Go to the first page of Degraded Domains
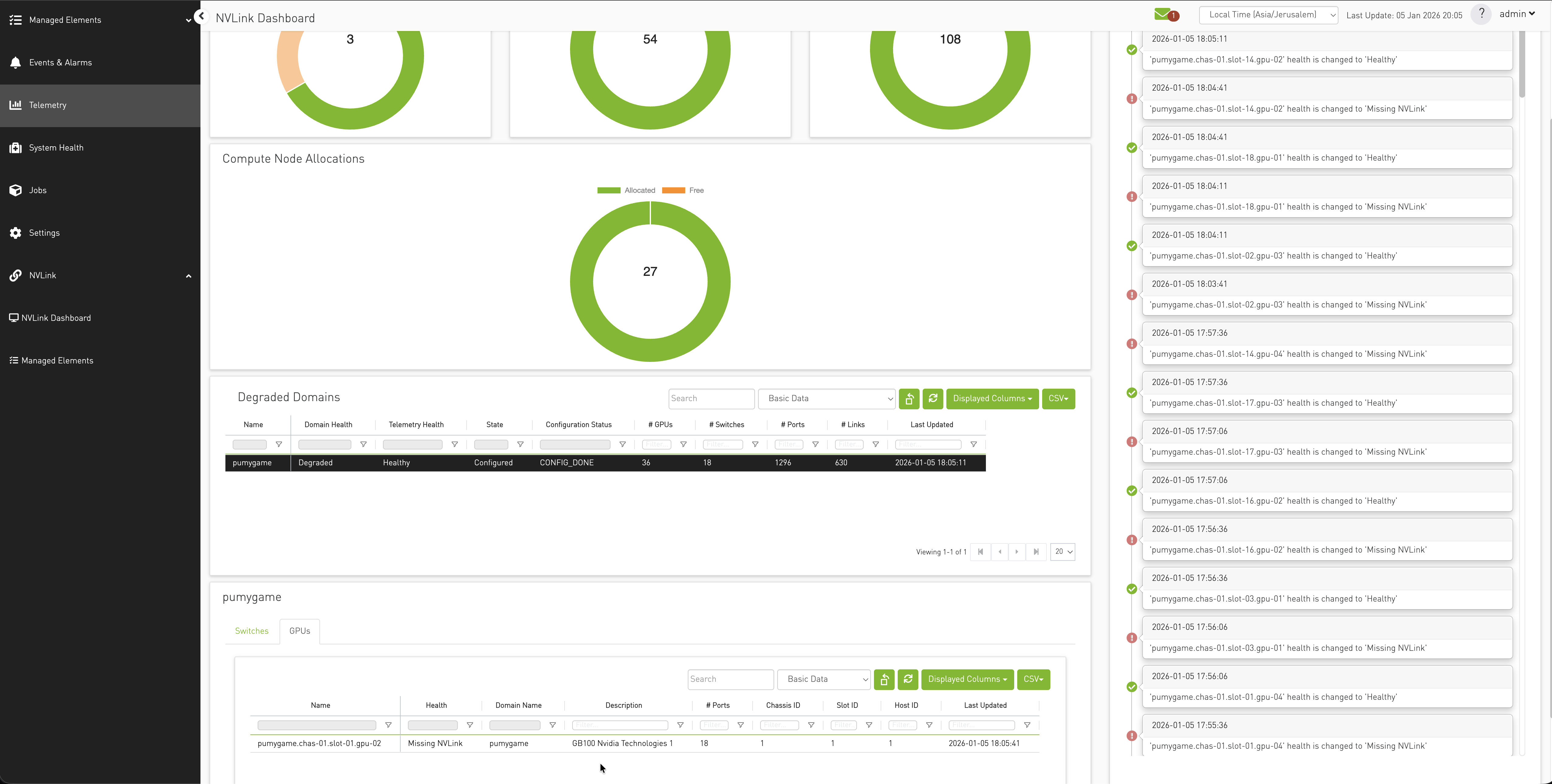The image size is (1552, 784). point(980,552)
